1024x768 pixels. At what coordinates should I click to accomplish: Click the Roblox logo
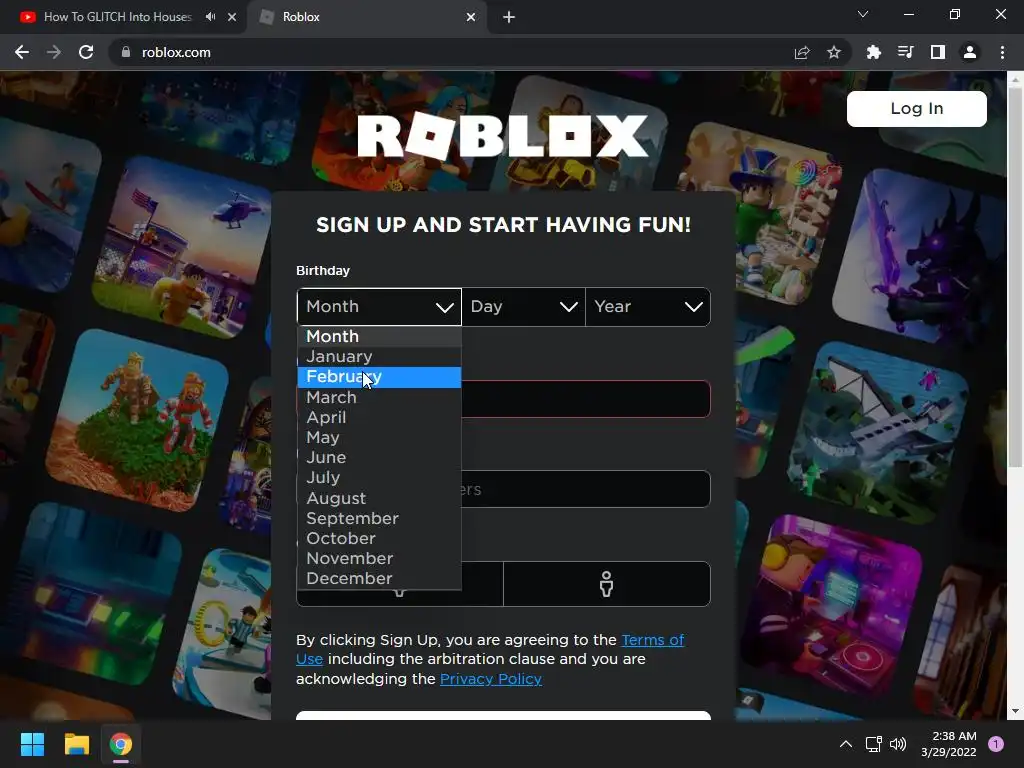click(x=503, y=136)
